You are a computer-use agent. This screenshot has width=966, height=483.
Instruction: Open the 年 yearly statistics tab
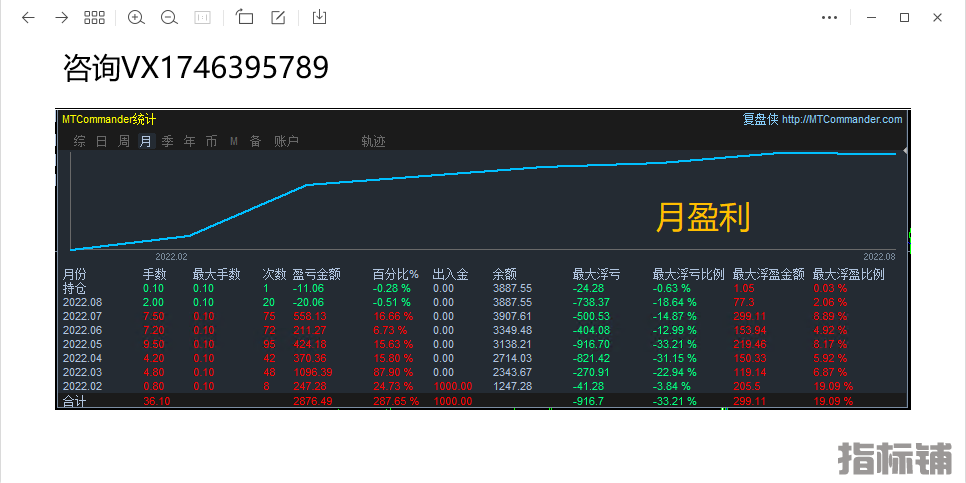(190, 142)
